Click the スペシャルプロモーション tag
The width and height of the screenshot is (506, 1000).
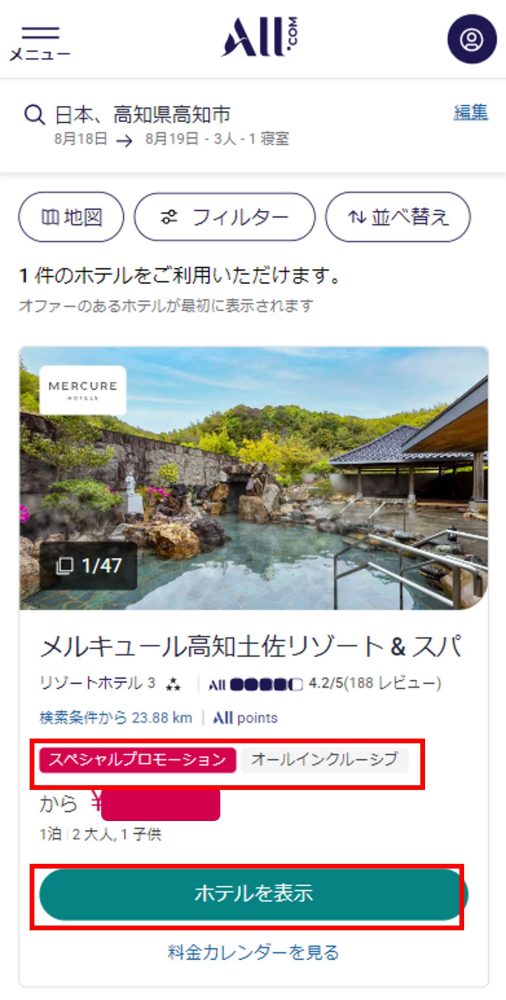138,760
